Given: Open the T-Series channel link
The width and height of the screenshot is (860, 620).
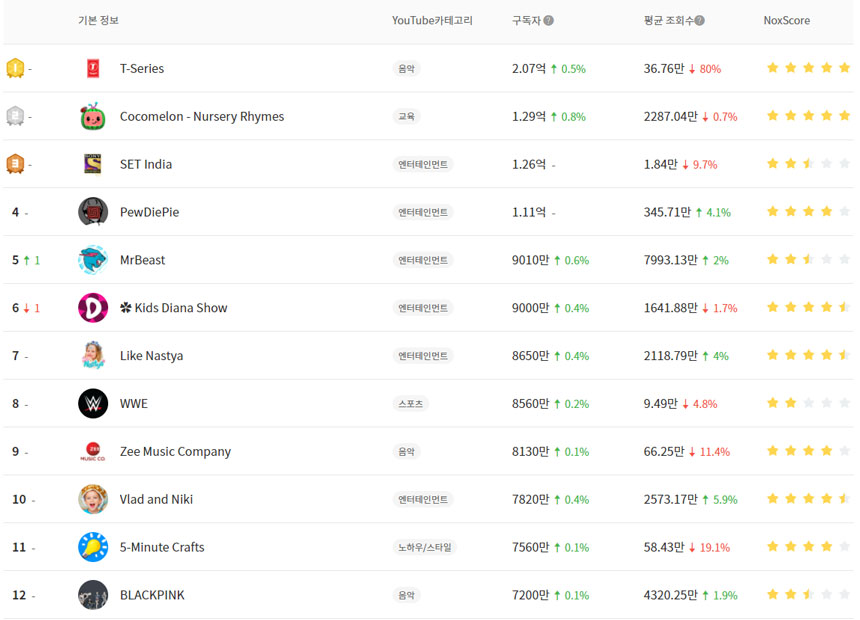Looking at the screenshot, I should tap(142, 69).
